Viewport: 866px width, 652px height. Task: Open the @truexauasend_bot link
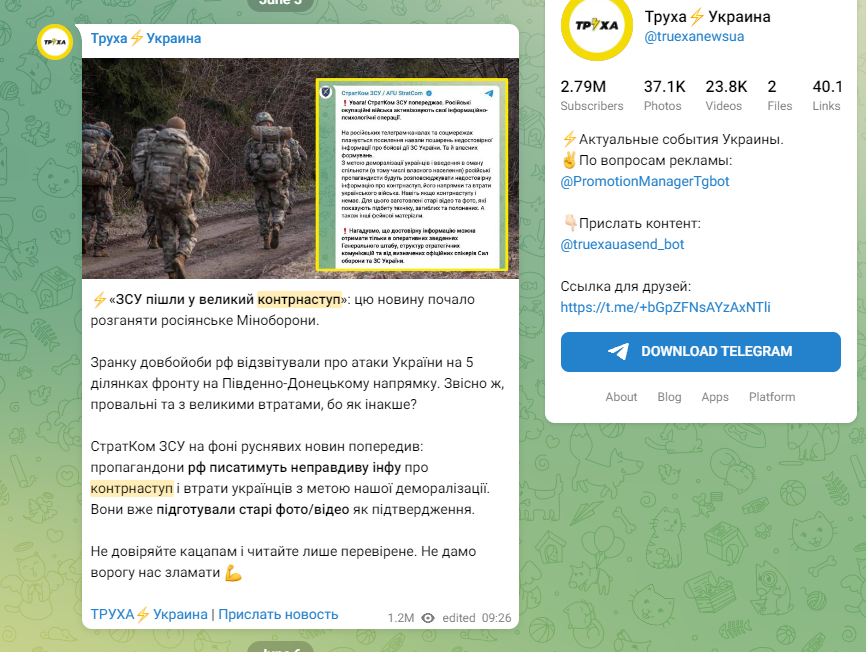click(622, 245)
